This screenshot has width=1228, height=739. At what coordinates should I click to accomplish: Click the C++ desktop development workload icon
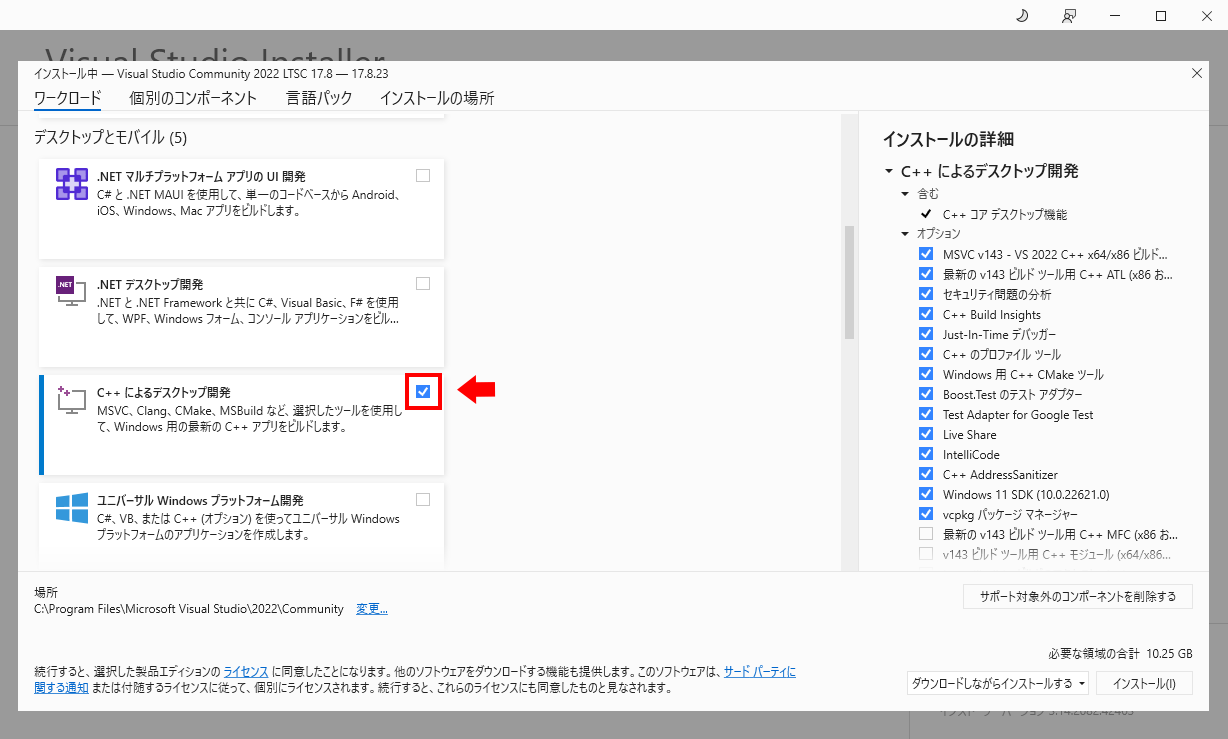pyautogui.click(x=71, y=400)
